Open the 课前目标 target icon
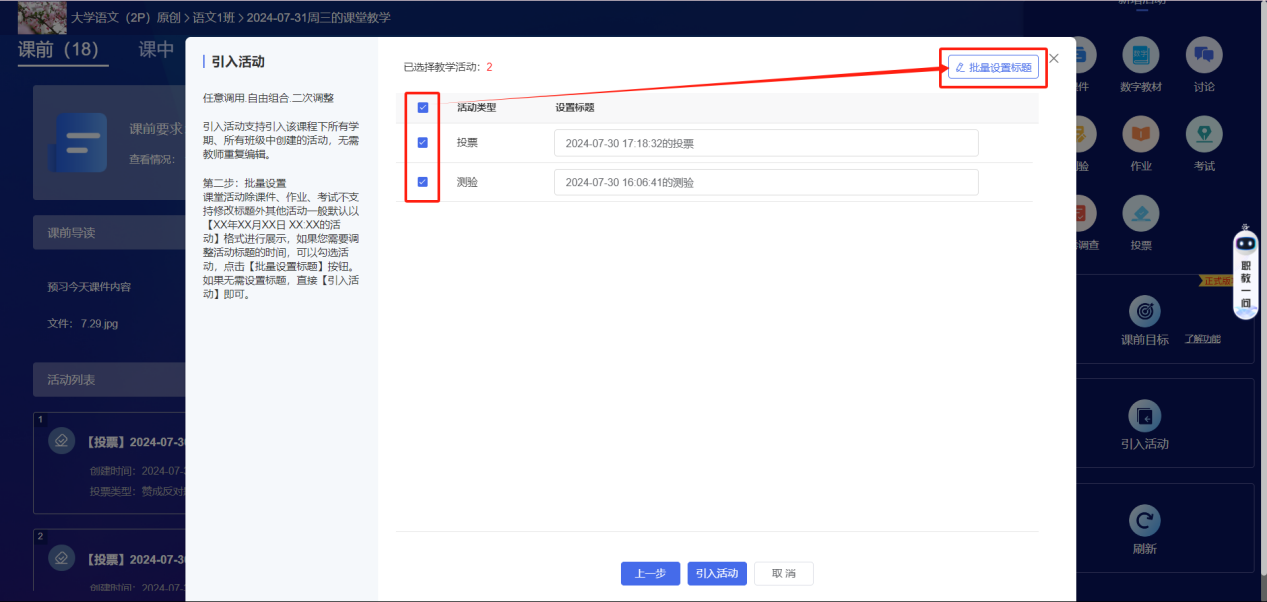Viewport: 1267px width, 602px height. click(x=1144, y=311)
